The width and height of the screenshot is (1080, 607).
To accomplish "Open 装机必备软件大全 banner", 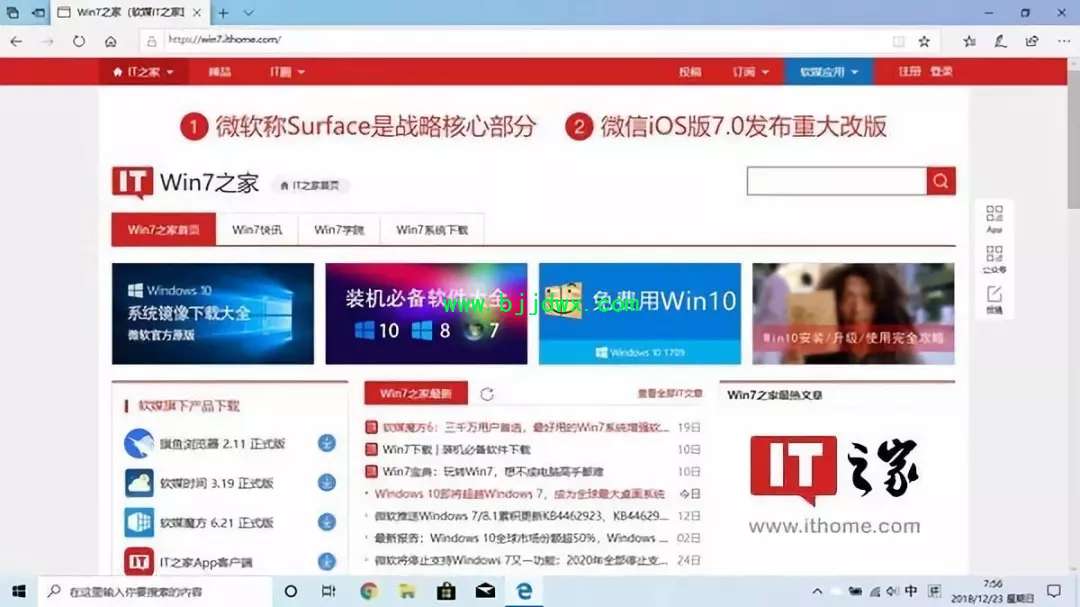I will click(x=426, y=313).
